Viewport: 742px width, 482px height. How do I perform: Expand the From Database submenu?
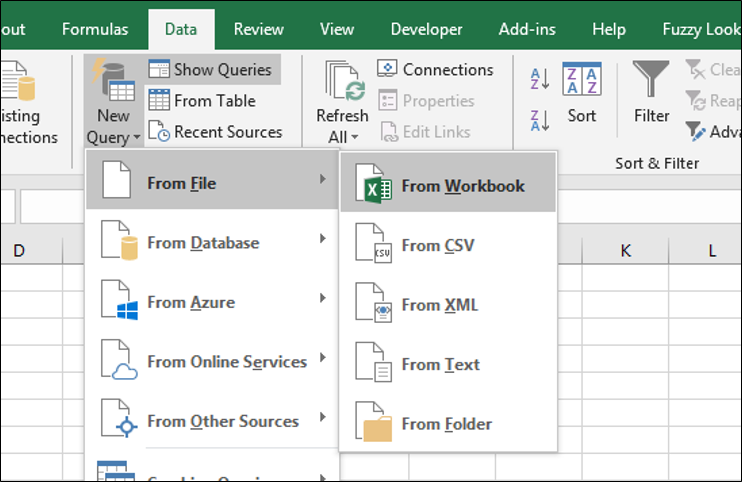tap(212, 242)
